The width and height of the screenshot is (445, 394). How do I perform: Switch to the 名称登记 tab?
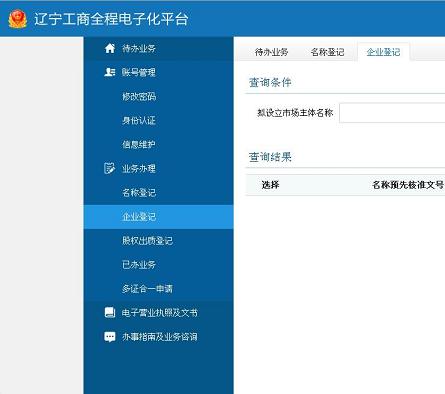[x=327, y=52]
